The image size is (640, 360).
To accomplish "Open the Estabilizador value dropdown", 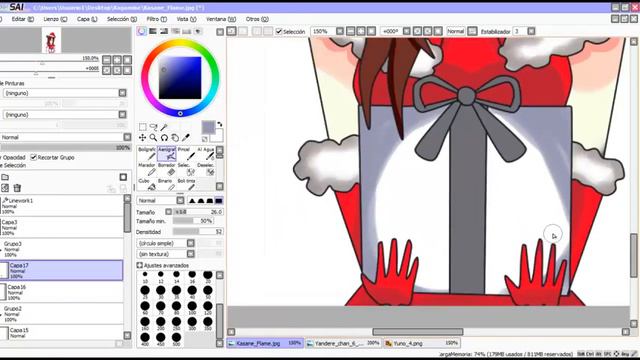I will tap(531, 31).
